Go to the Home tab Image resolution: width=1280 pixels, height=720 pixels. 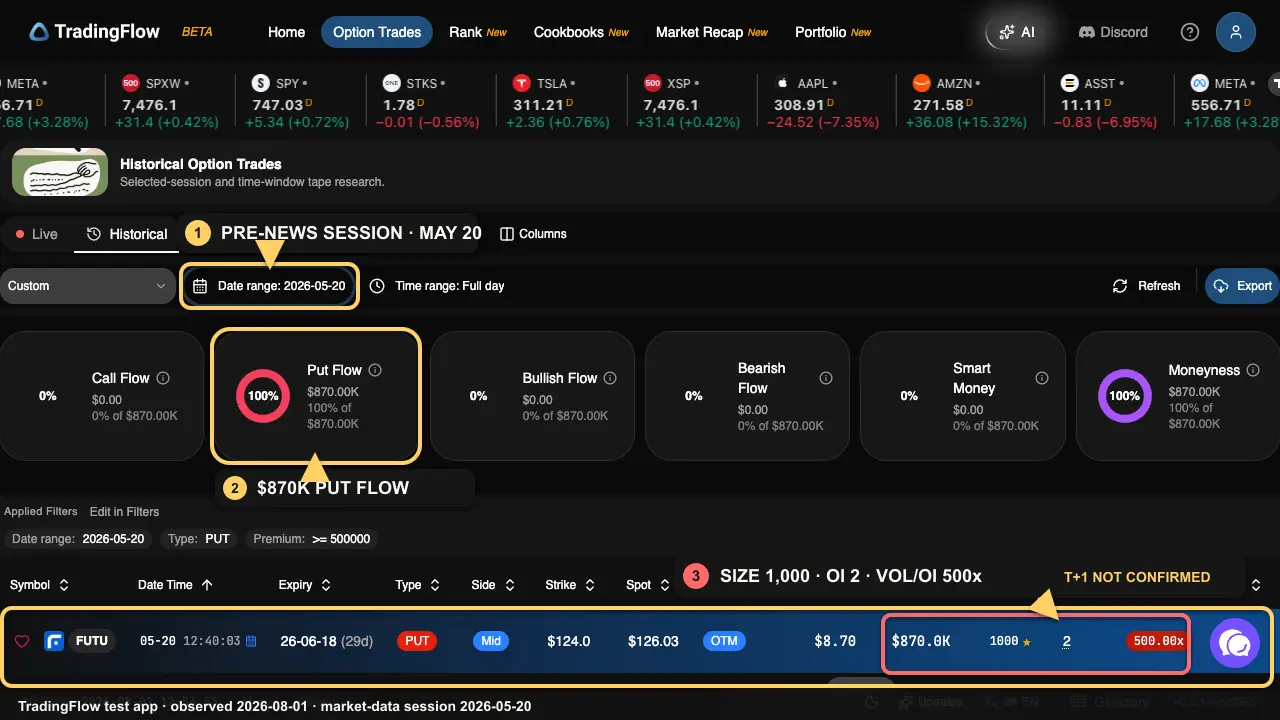(x=286, y=32)
